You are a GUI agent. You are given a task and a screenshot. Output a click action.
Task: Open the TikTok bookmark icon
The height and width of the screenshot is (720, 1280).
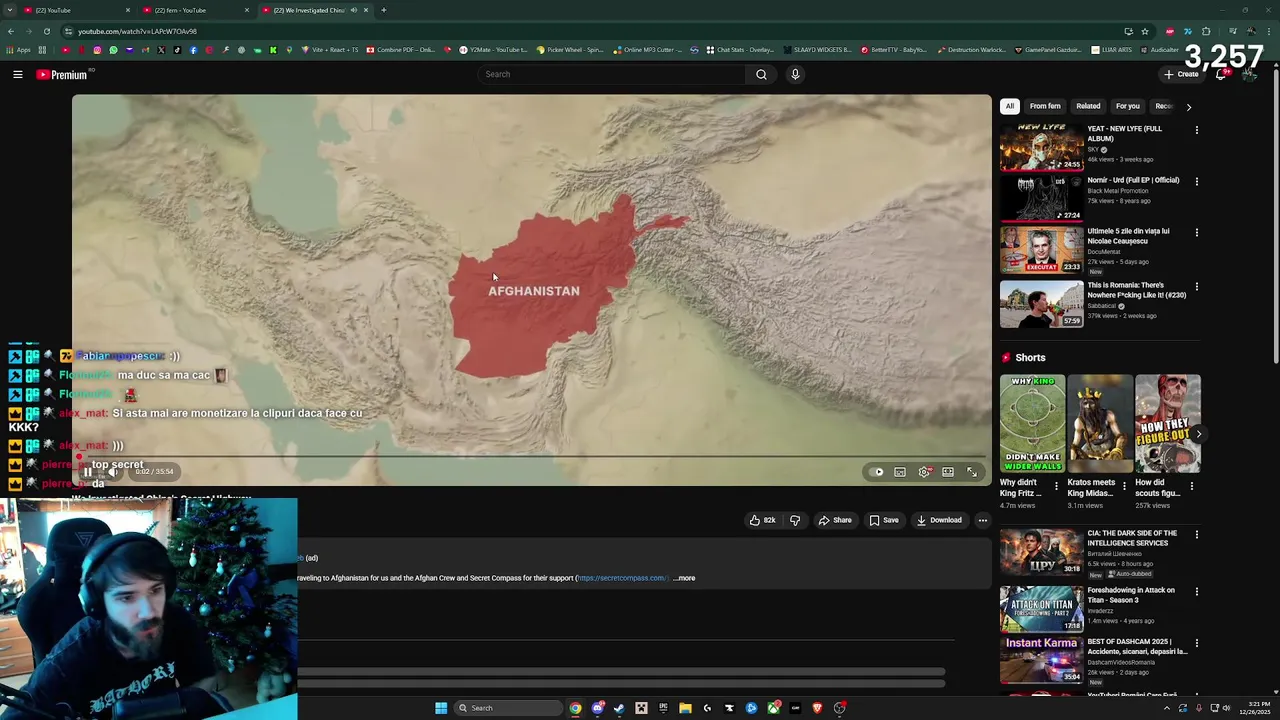coord(177,50)
